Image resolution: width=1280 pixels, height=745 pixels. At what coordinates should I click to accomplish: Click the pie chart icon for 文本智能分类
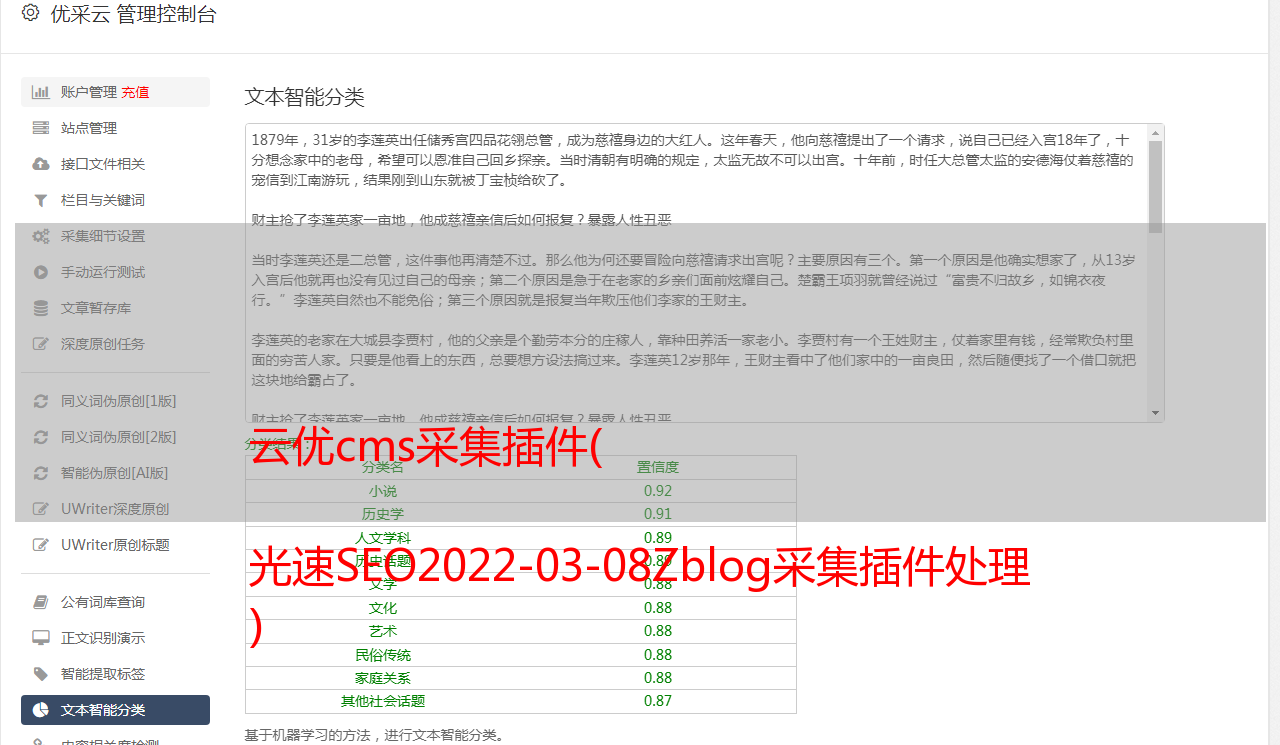point(41,710)
